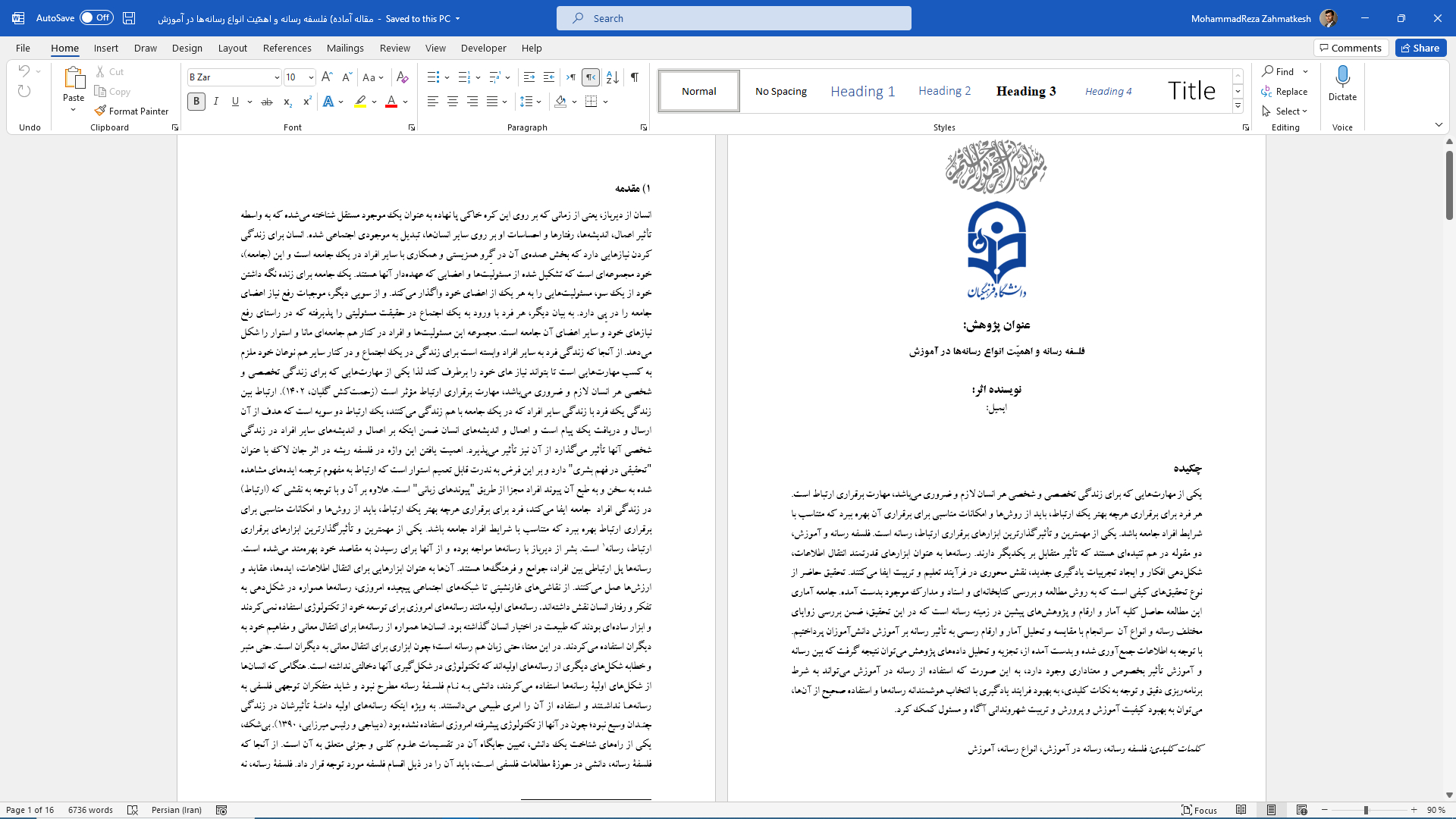
Task: Apply yellow text highlight color
Action: (361, 102)
